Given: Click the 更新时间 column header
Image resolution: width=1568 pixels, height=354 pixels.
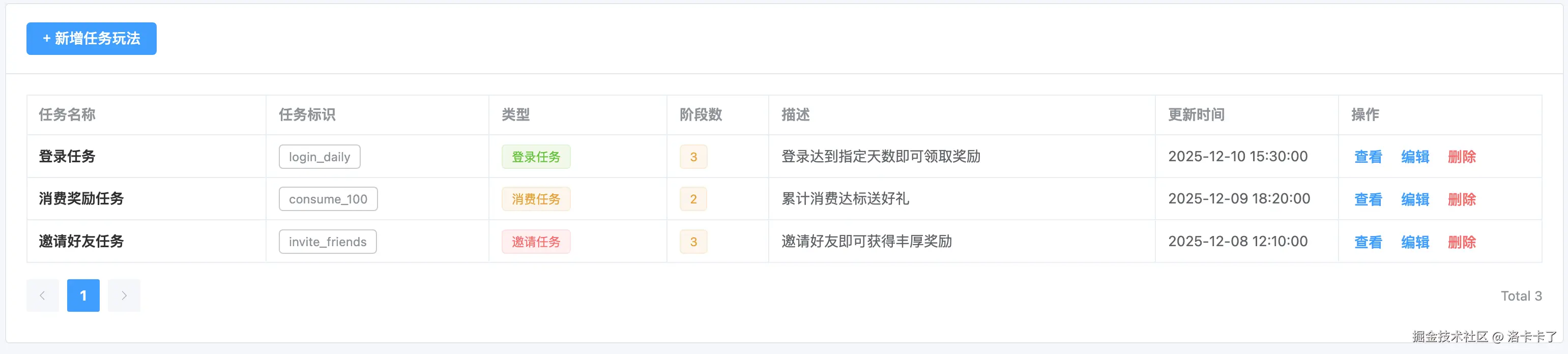Looking at the screenshot, I should click(x=1196, y=115).
